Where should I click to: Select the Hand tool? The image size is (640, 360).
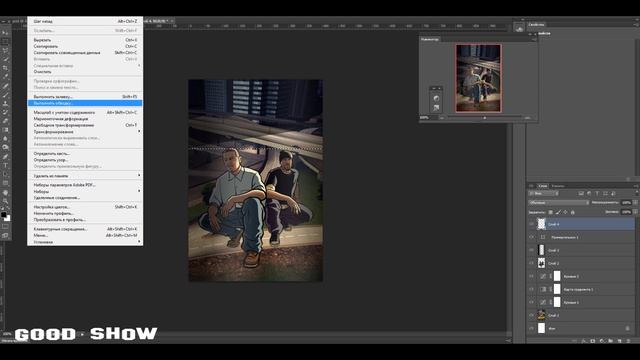5,192
